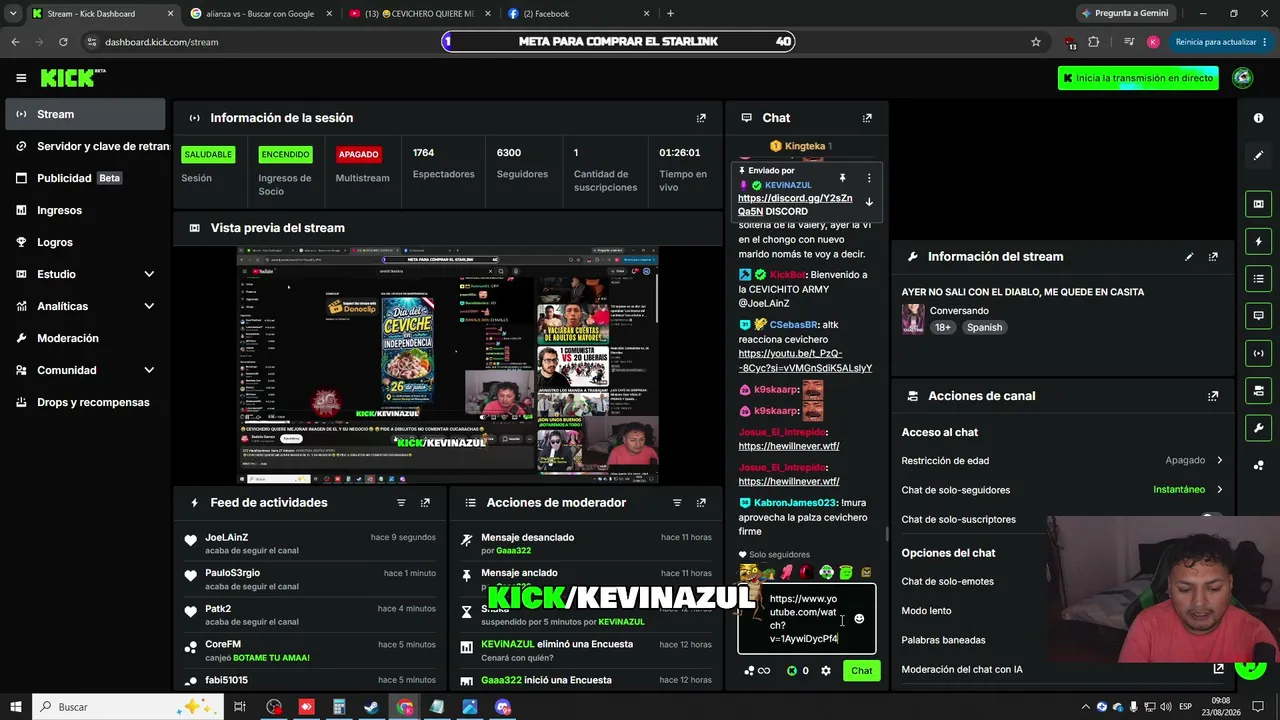The width and height of the screenshot is (1280, 720).
Task: Open Logros in the sidebar
Action: pos(85,242)
